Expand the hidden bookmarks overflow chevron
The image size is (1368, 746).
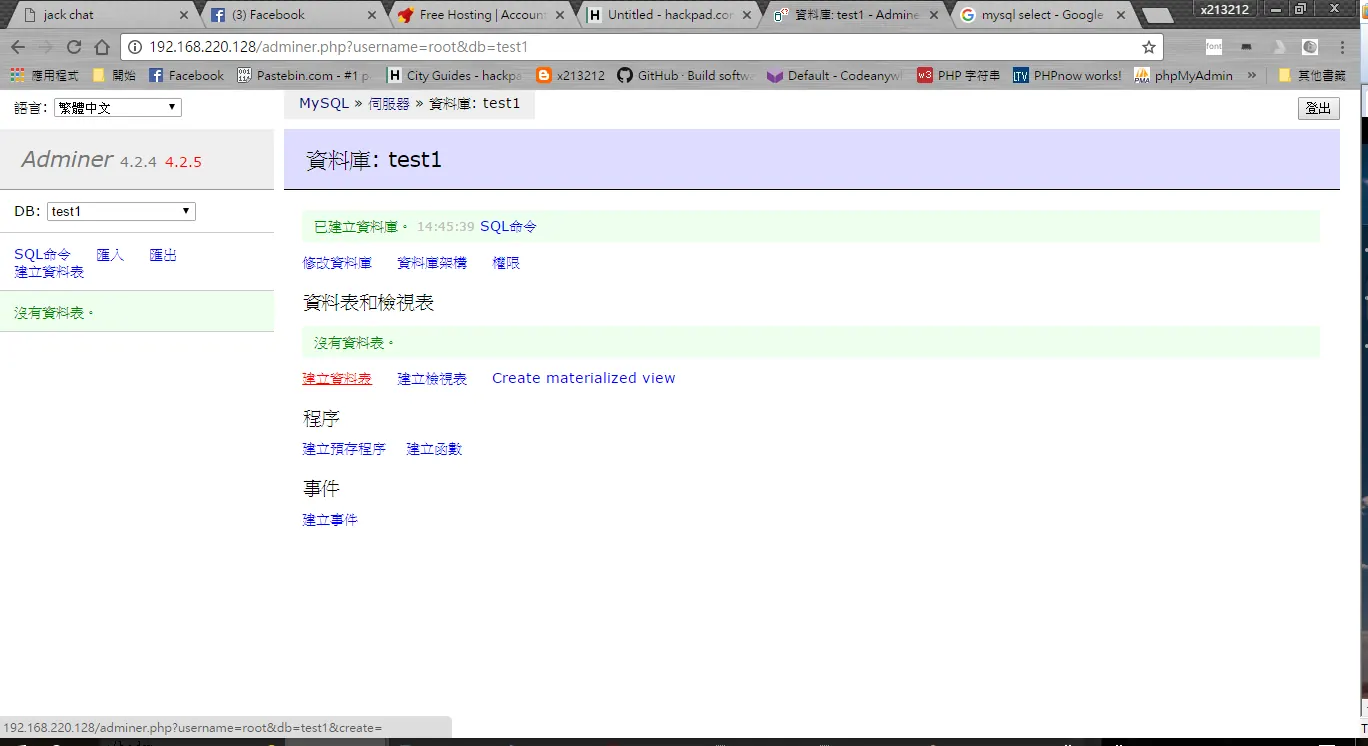[x=1251, y=75]
